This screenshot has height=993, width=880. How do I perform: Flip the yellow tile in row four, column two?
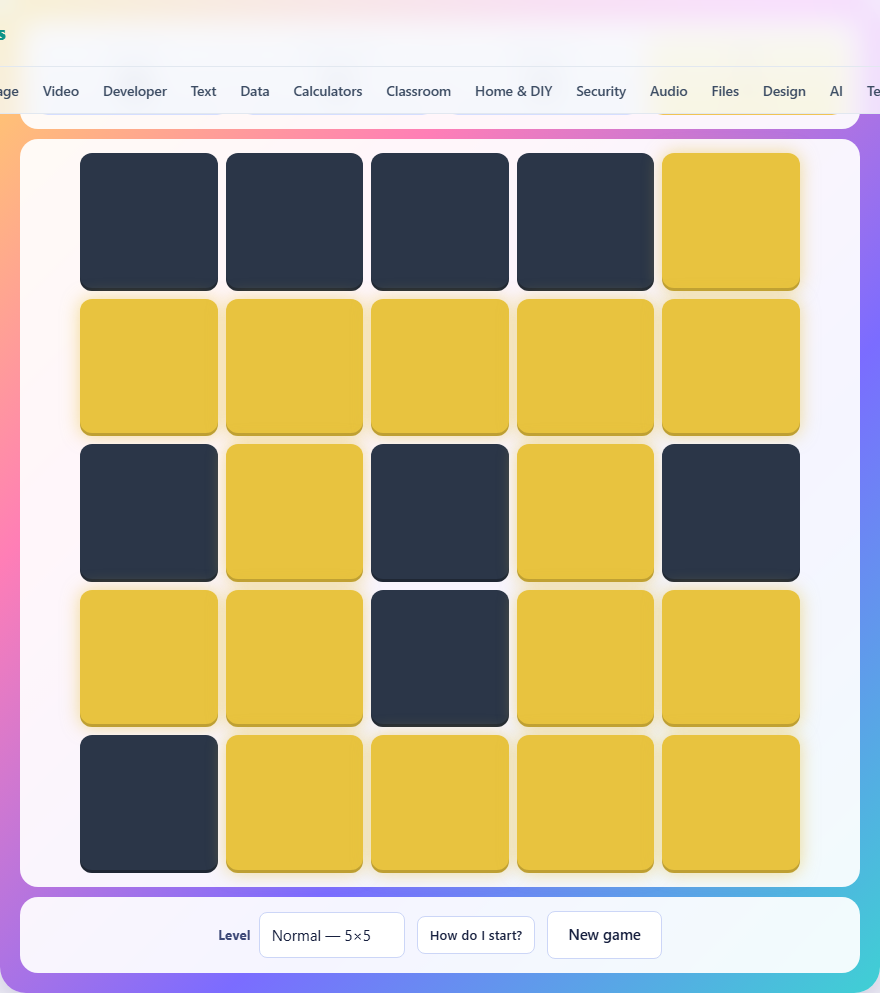[294, 658]
